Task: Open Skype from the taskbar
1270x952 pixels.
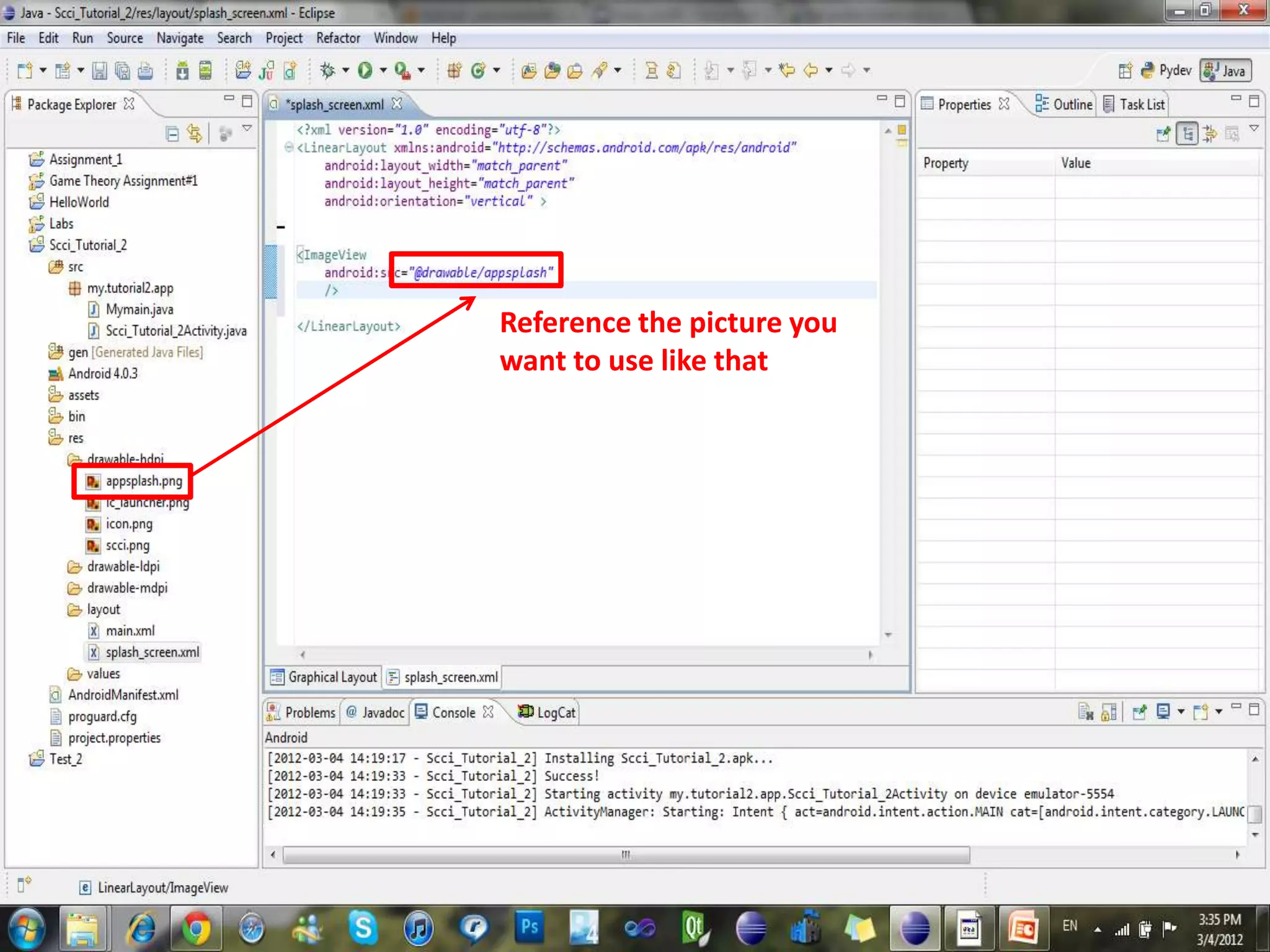Action: click(x=363, y=928)
